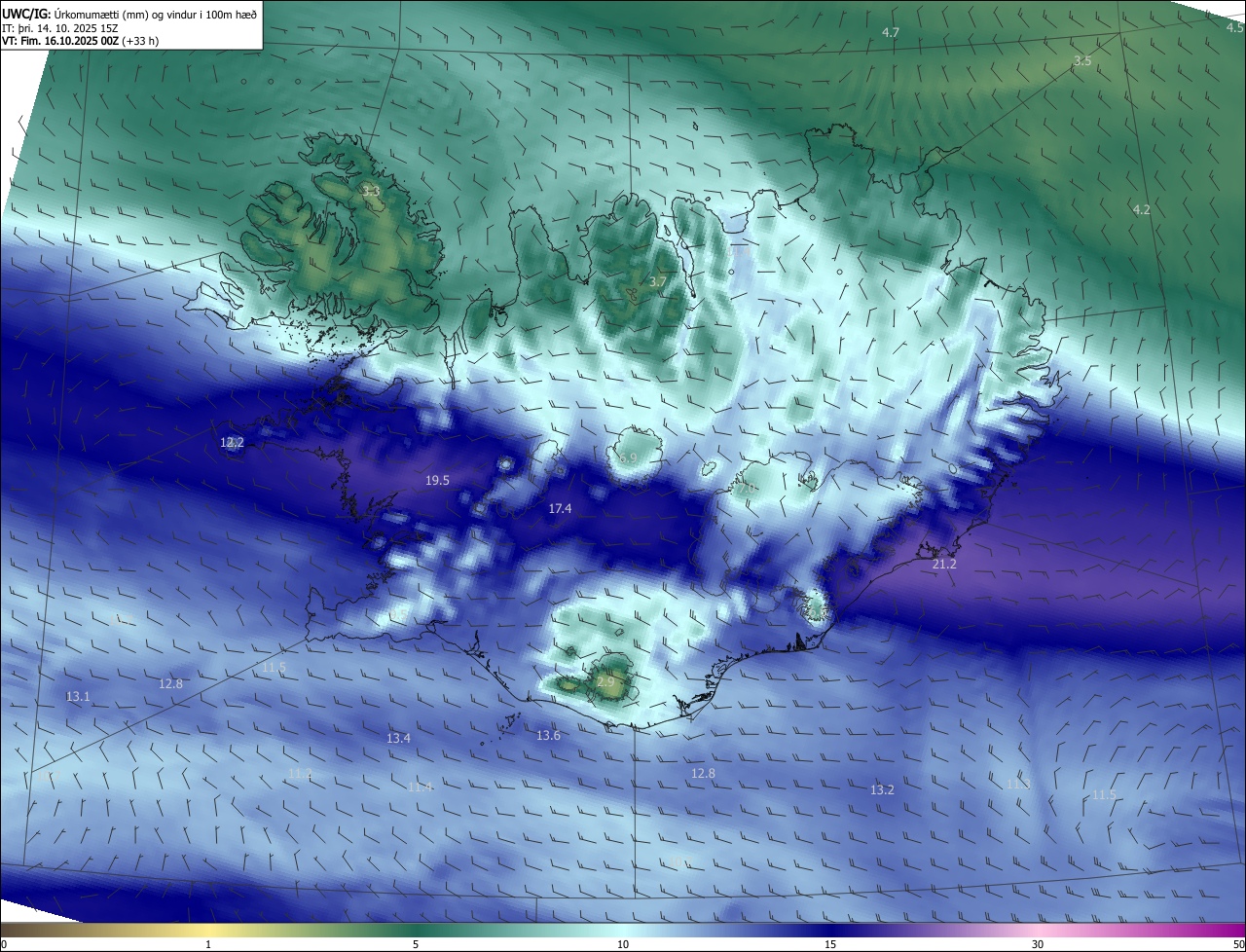
Task: Select the 11.3 value label
Action: coord(1018,785)
